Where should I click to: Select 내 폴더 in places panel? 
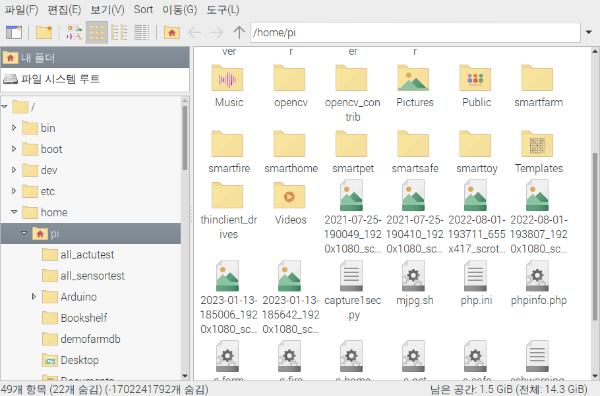coord(95,58)
